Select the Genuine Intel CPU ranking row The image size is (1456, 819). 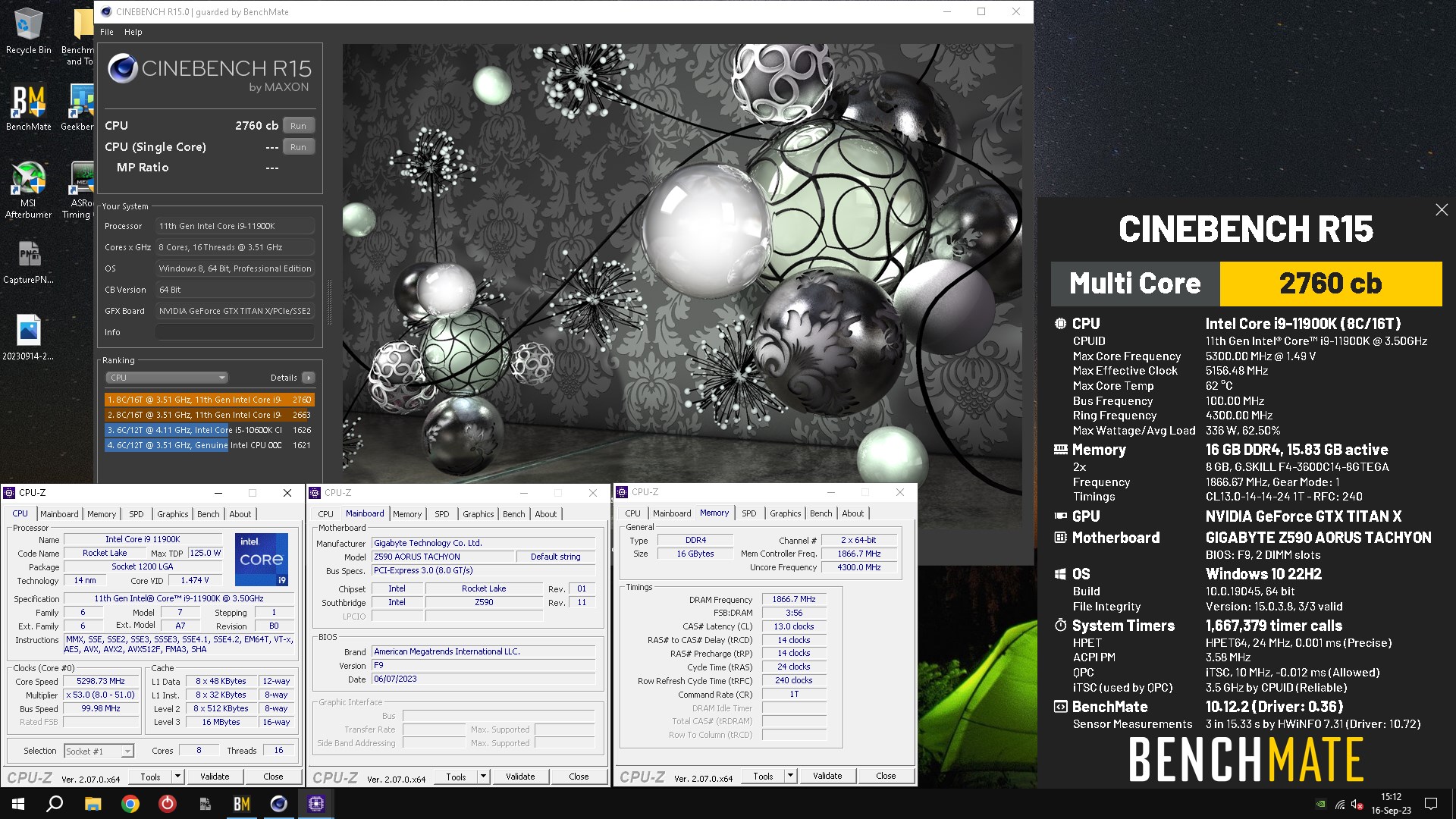pyautogui.click(x=209, y=445)
